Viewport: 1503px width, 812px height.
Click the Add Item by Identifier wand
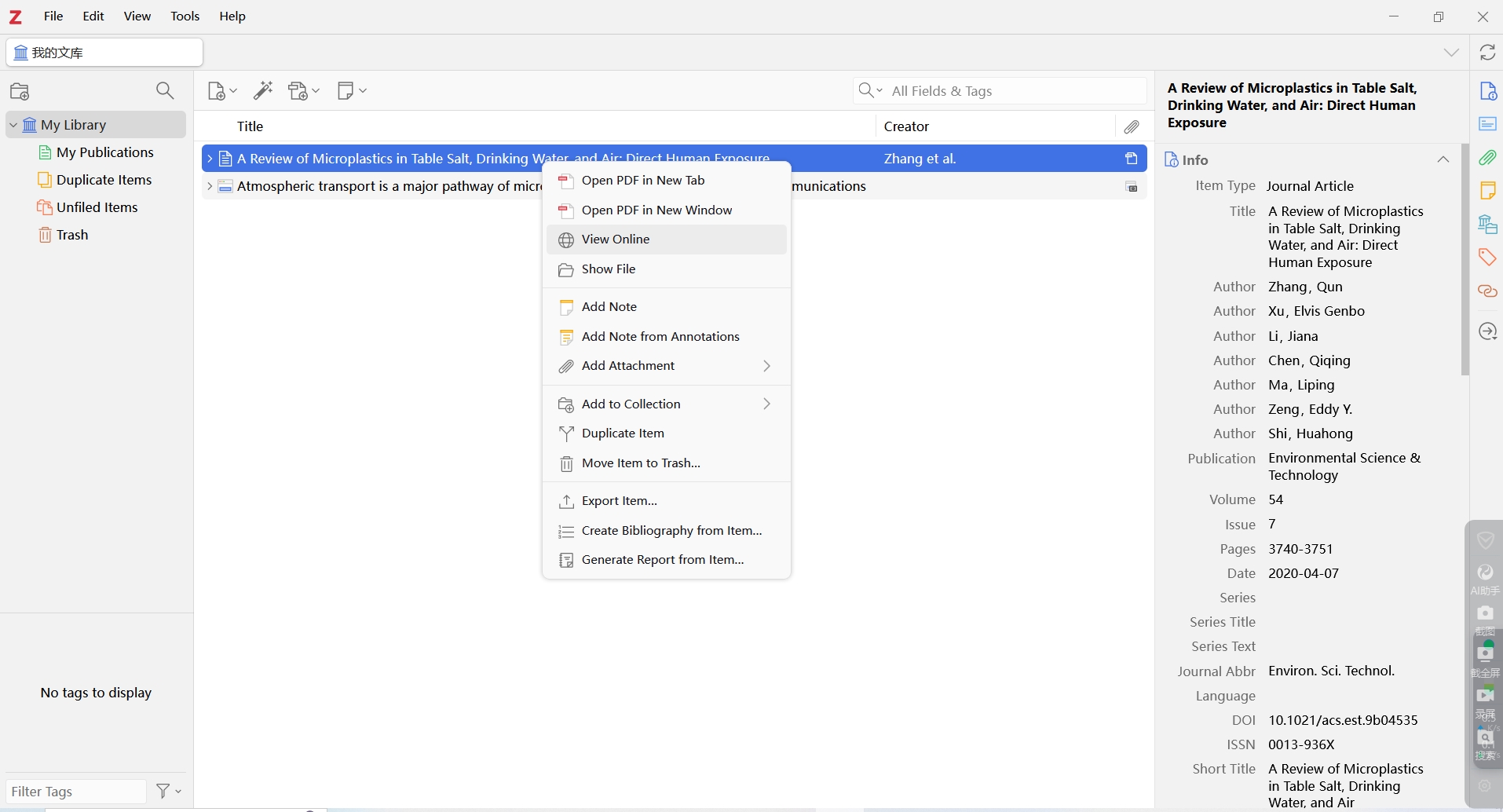click(x=263, y=91)
